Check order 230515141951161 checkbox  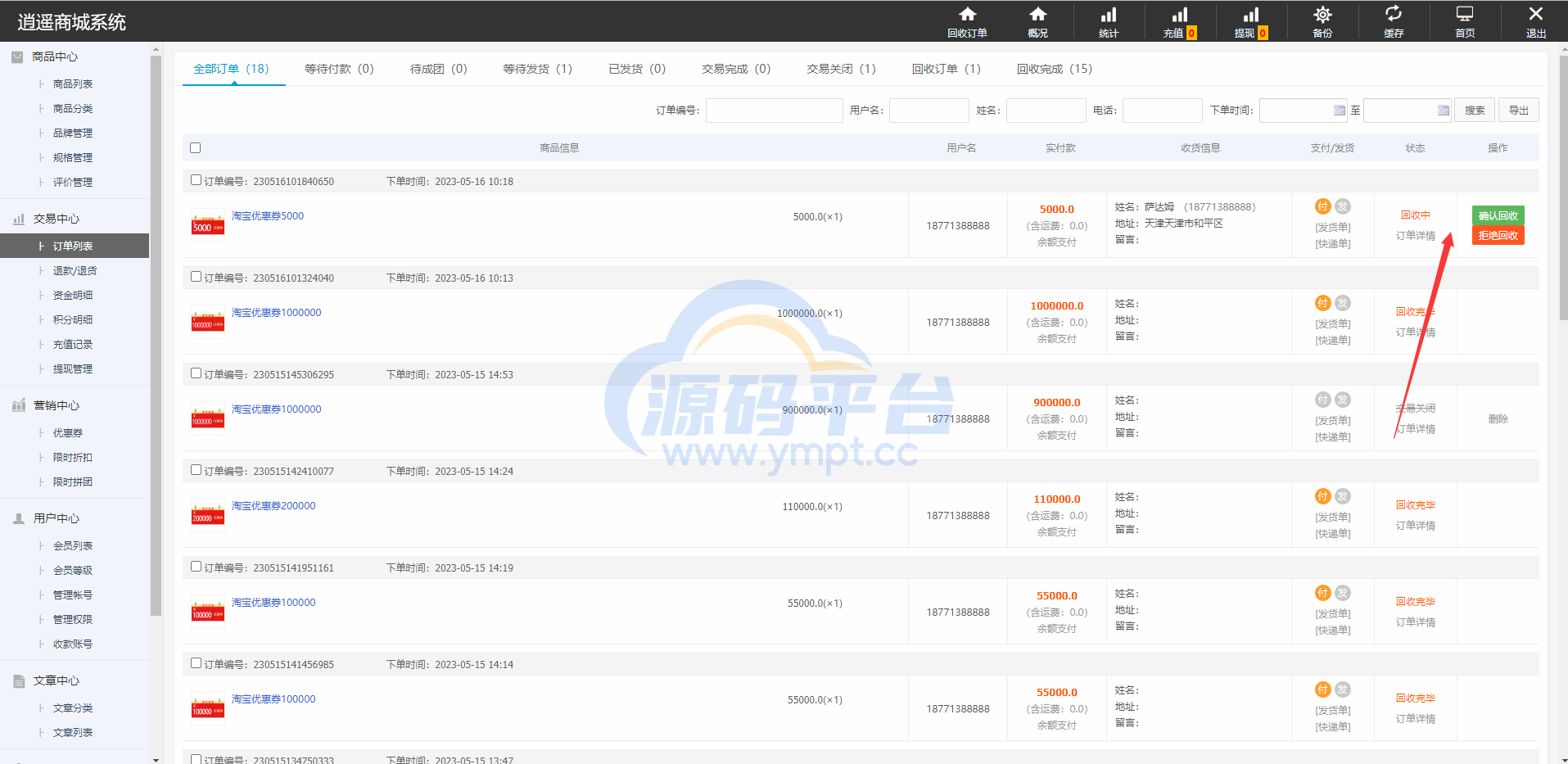196,567
